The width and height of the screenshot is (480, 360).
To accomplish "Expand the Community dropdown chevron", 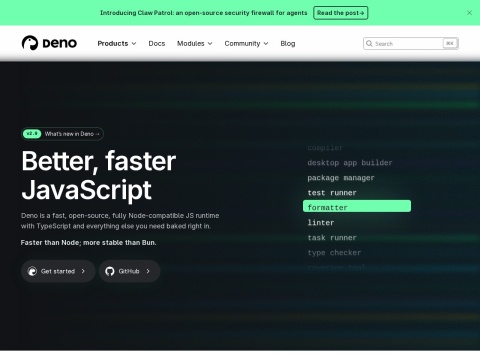I will 266,44.
